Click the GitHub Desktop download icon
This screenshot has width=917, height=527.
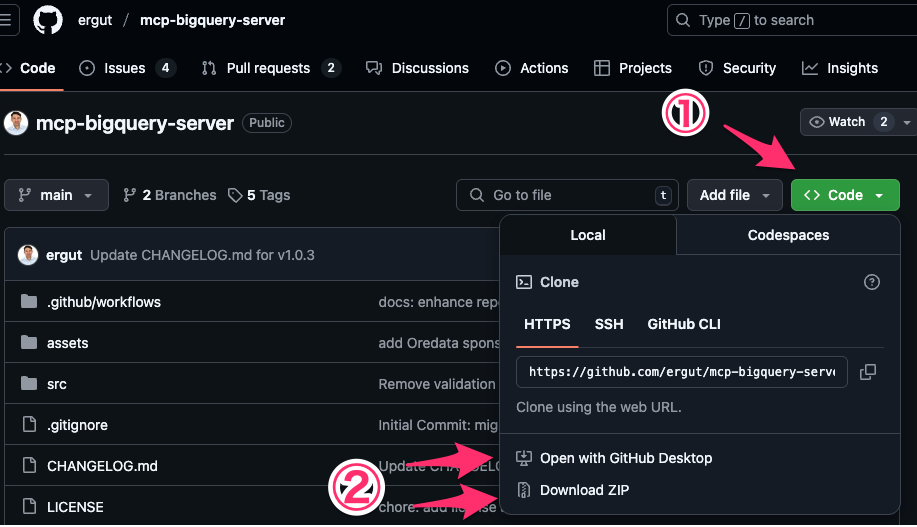(524, 458)
